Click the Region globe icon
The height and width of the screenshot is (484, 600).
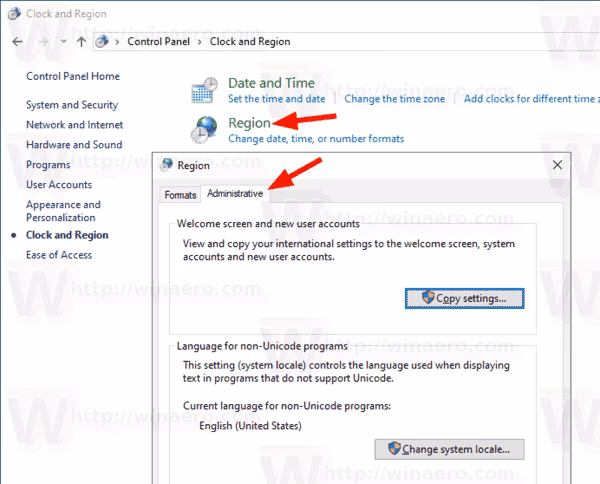point(204,130)
